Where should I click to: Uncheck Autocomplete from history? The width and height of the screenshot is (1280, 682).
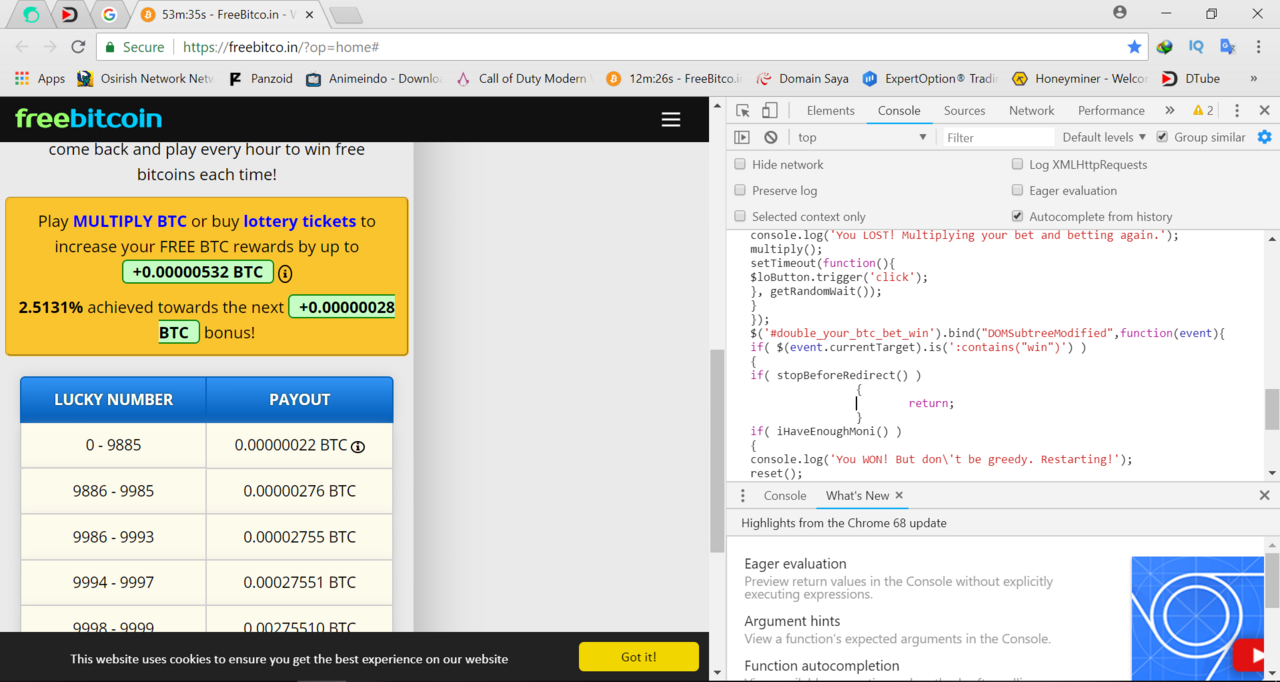(1017, 216)
